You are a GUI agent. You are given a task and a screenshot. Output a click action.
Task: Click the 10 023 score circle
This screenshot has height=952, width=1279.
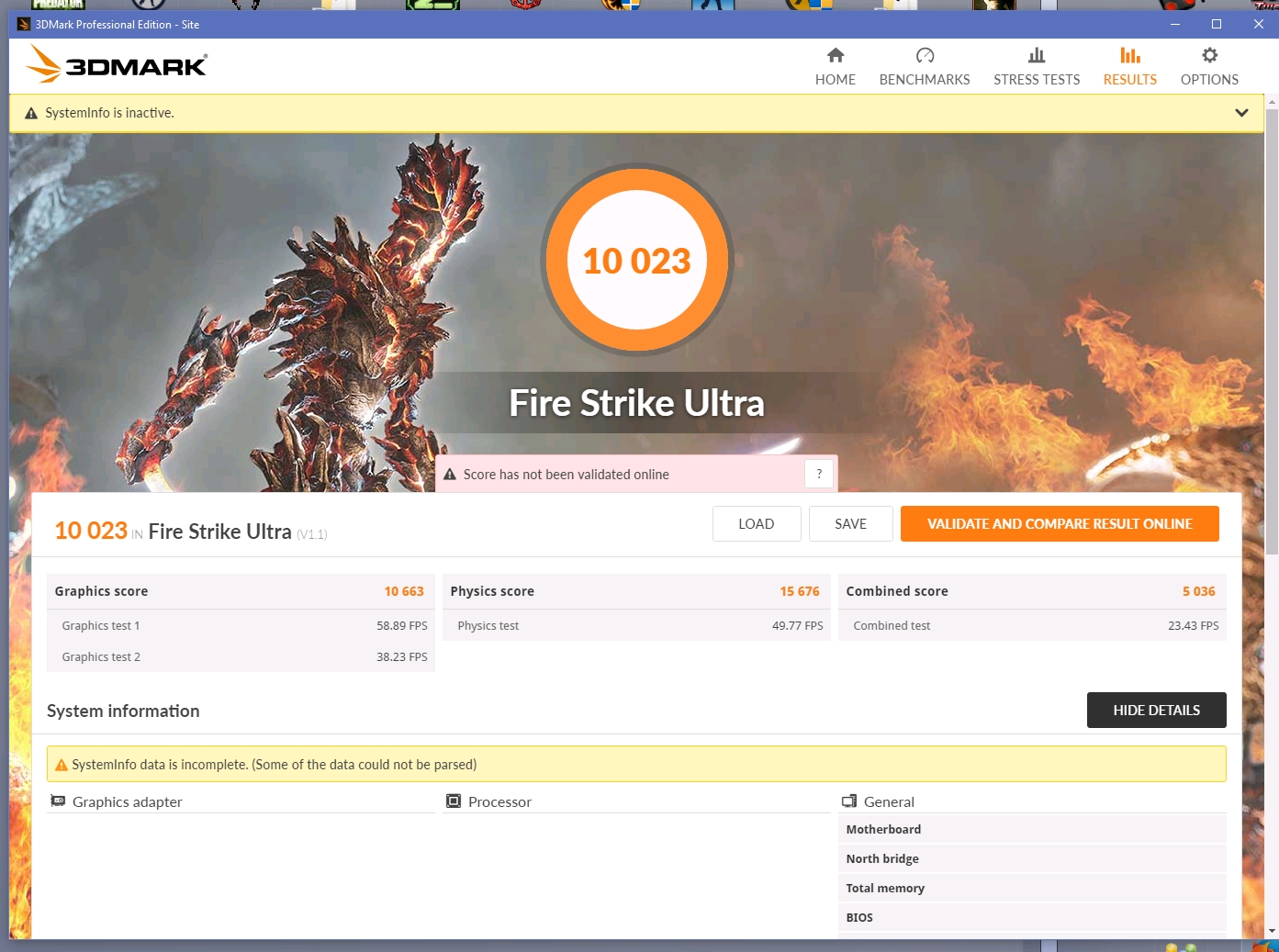(x=637, y=261)
